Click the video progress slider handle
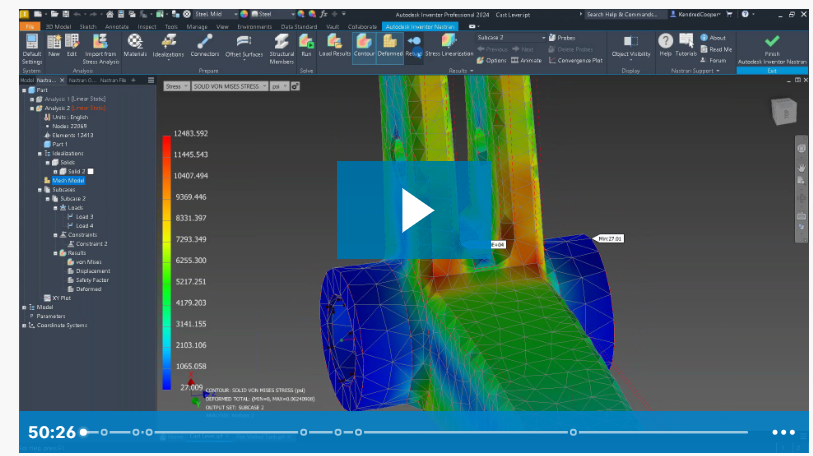This screenshot has width=813, height=456. pos(83,432)
